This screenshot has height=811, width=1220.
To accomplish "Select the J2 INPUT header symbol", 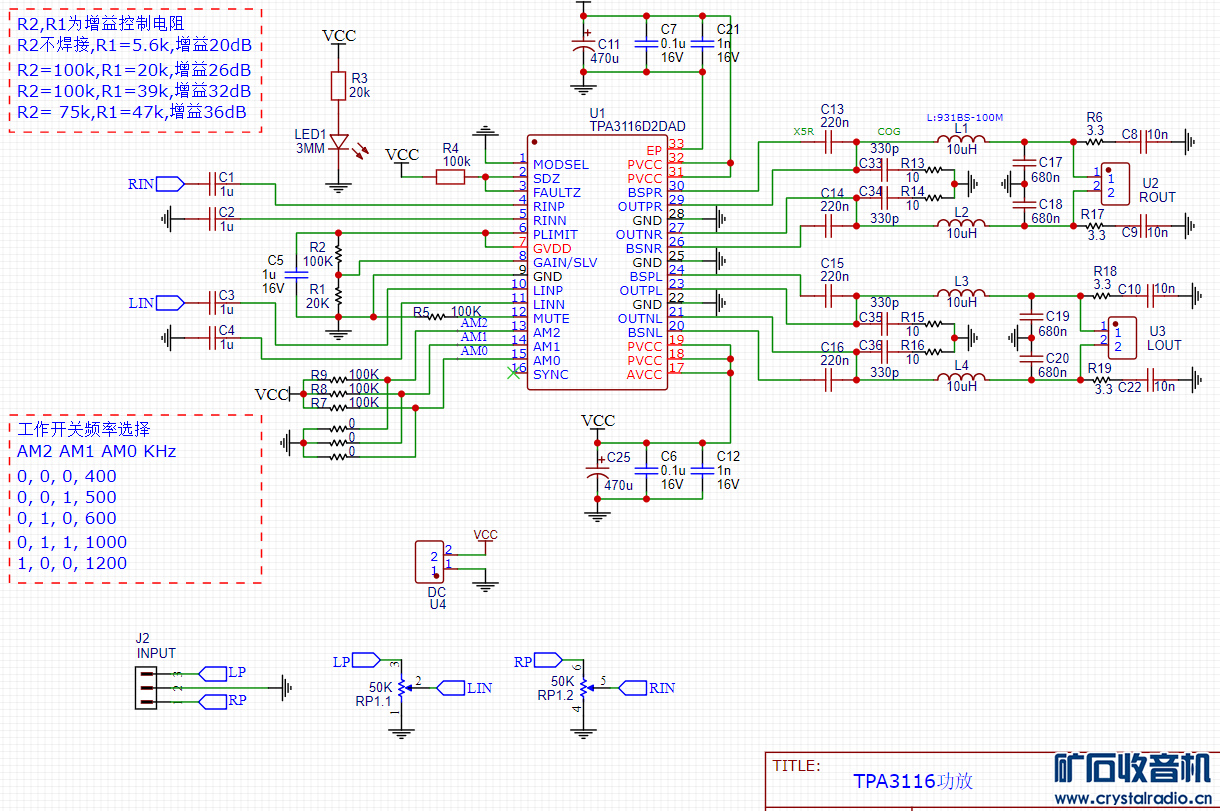I will click(146, 687).
